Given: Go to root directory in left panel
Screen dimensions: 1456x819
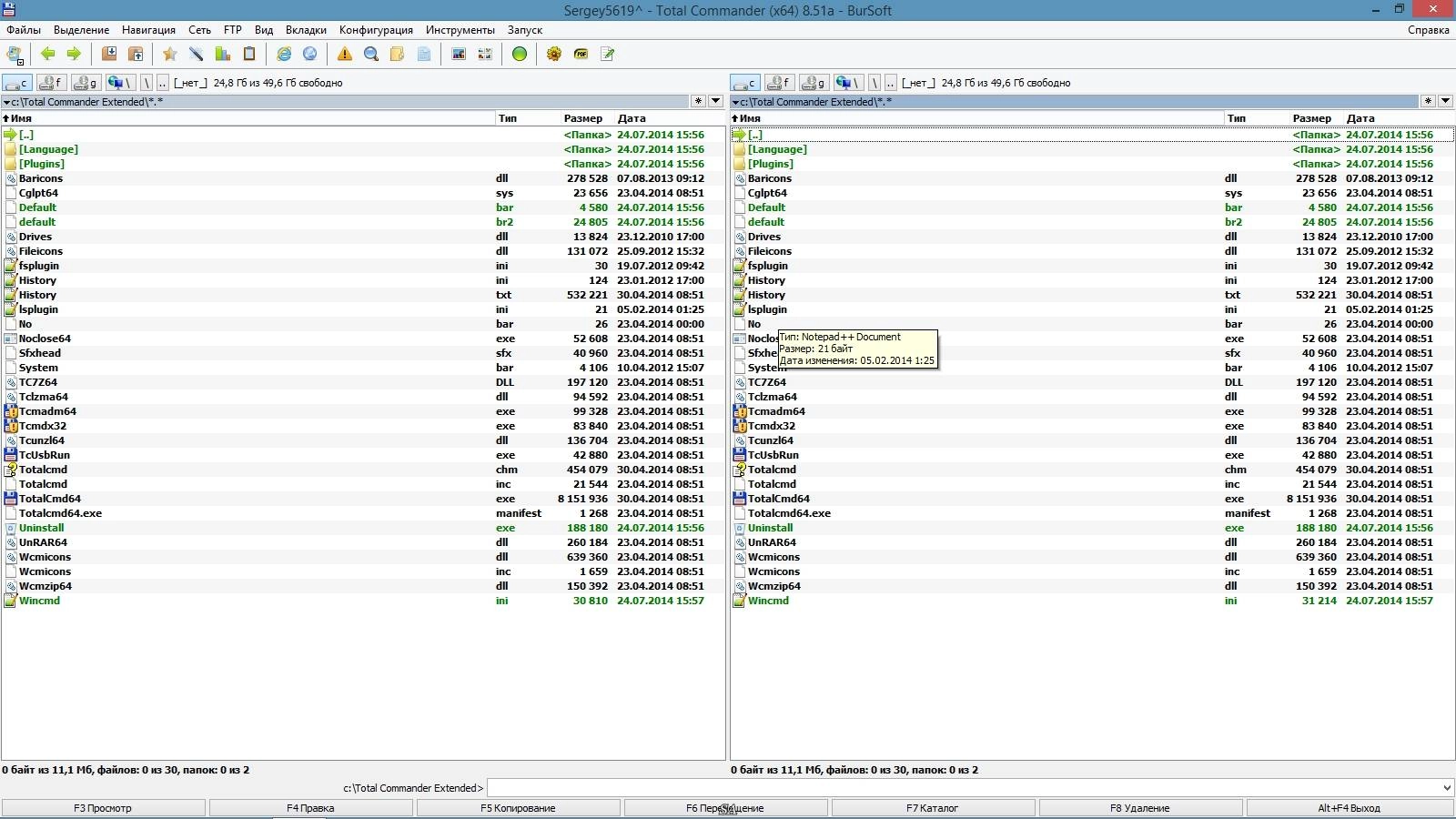Looking at the screenshot, I should click(x=147, y=83).
